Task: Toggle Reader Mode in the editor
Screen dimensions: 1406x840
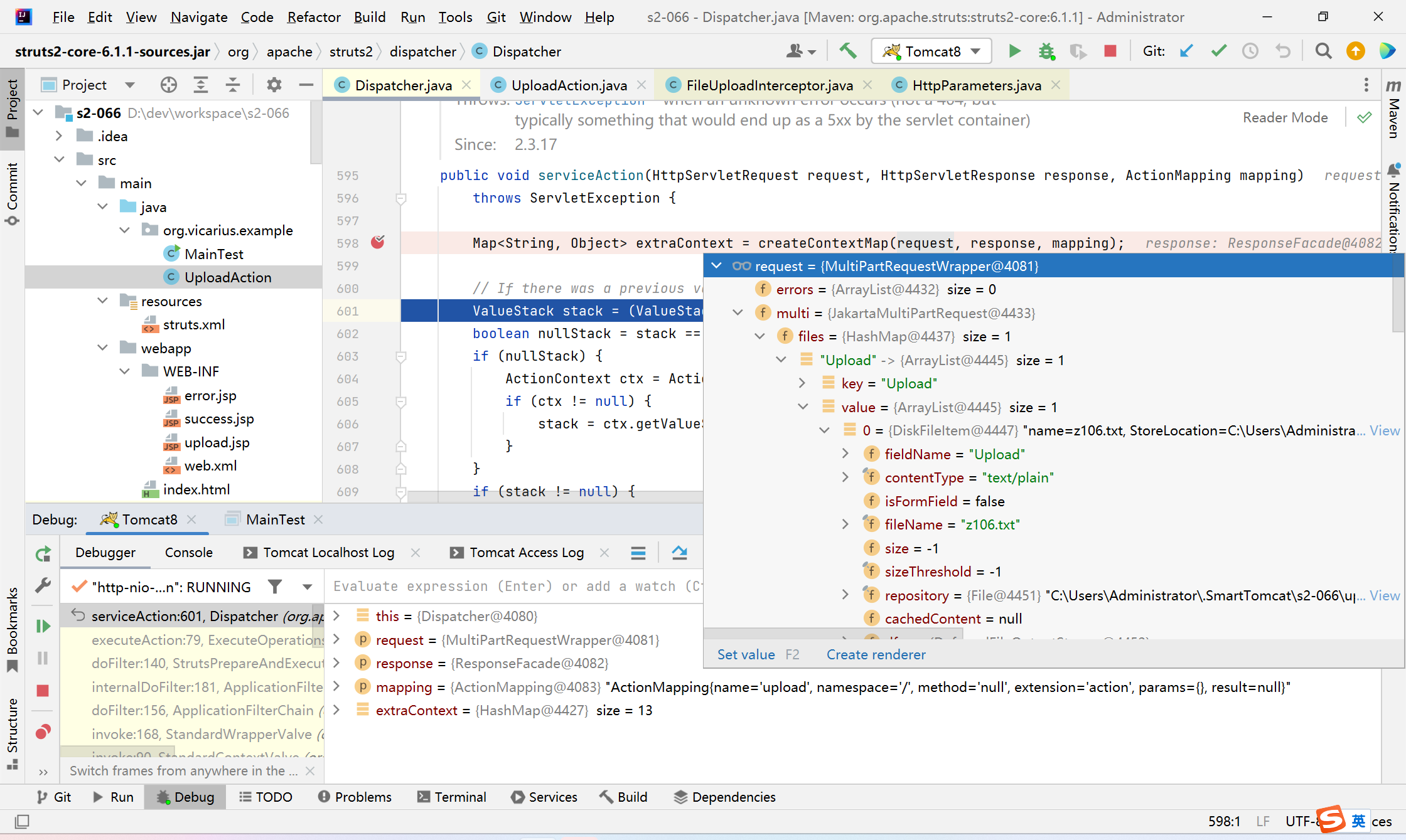Action: 1285,118
